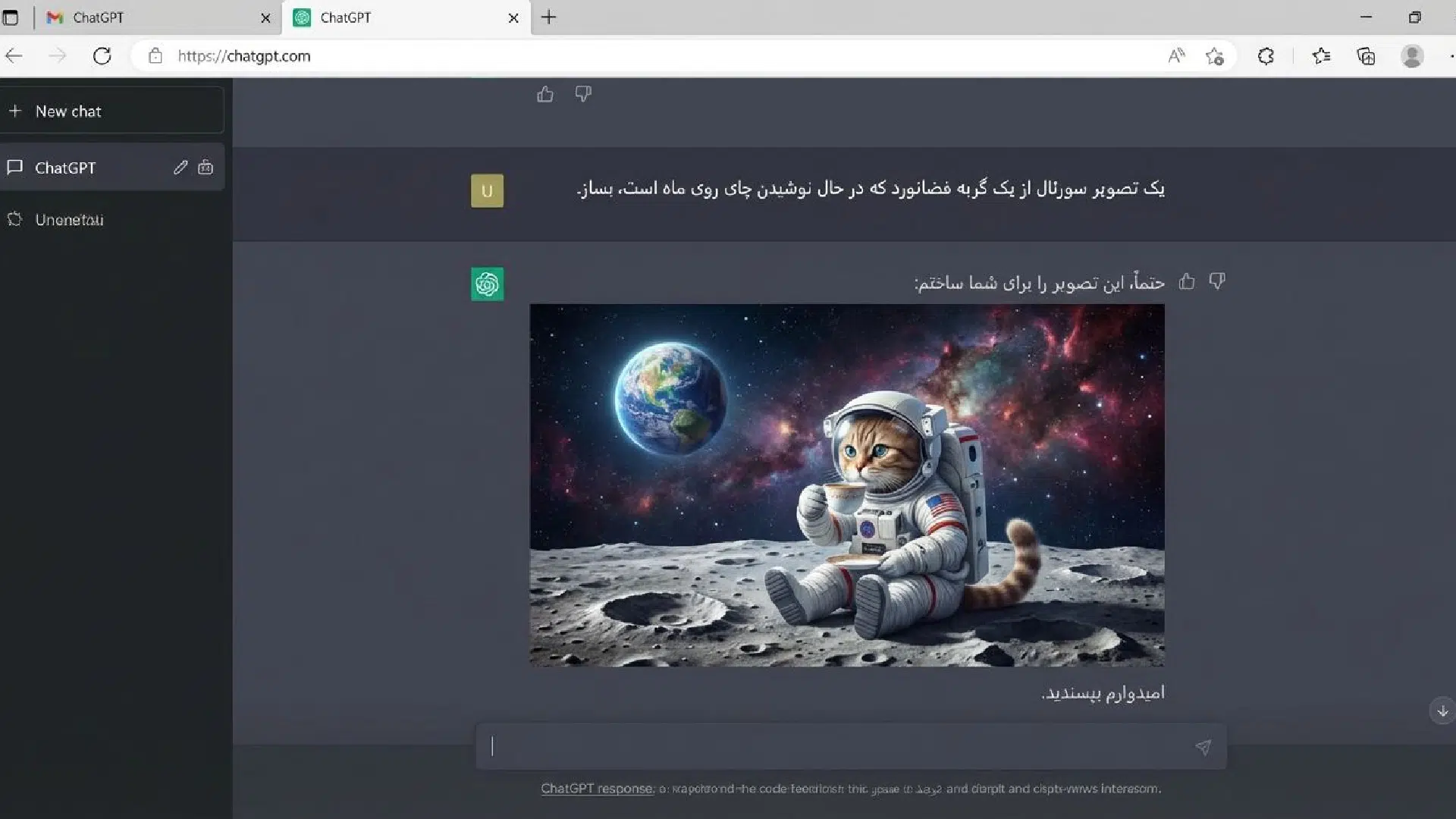The image size is (1456, 819).
Task: Rename the ChatGPT conversation with the pencil icon
Action: (x=180, y=168)
